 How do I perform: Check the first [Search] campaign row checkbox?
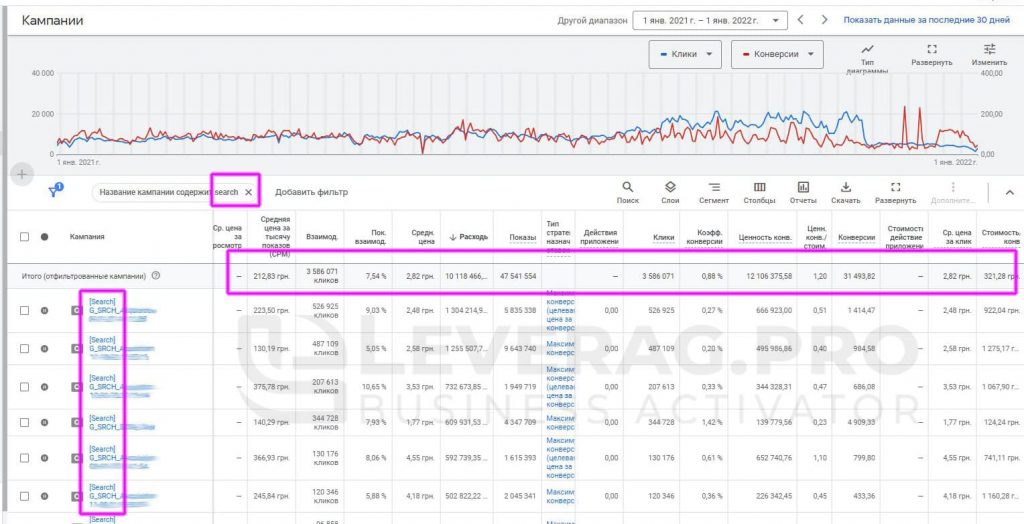[x=24, y=310]
